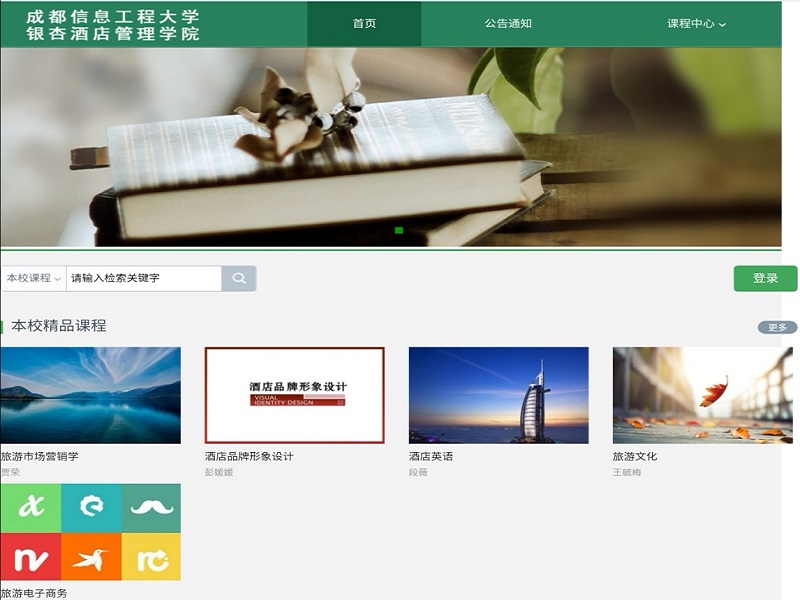Go to the 首页 tab
The image size is (800, 600).
tap(364, 24)
